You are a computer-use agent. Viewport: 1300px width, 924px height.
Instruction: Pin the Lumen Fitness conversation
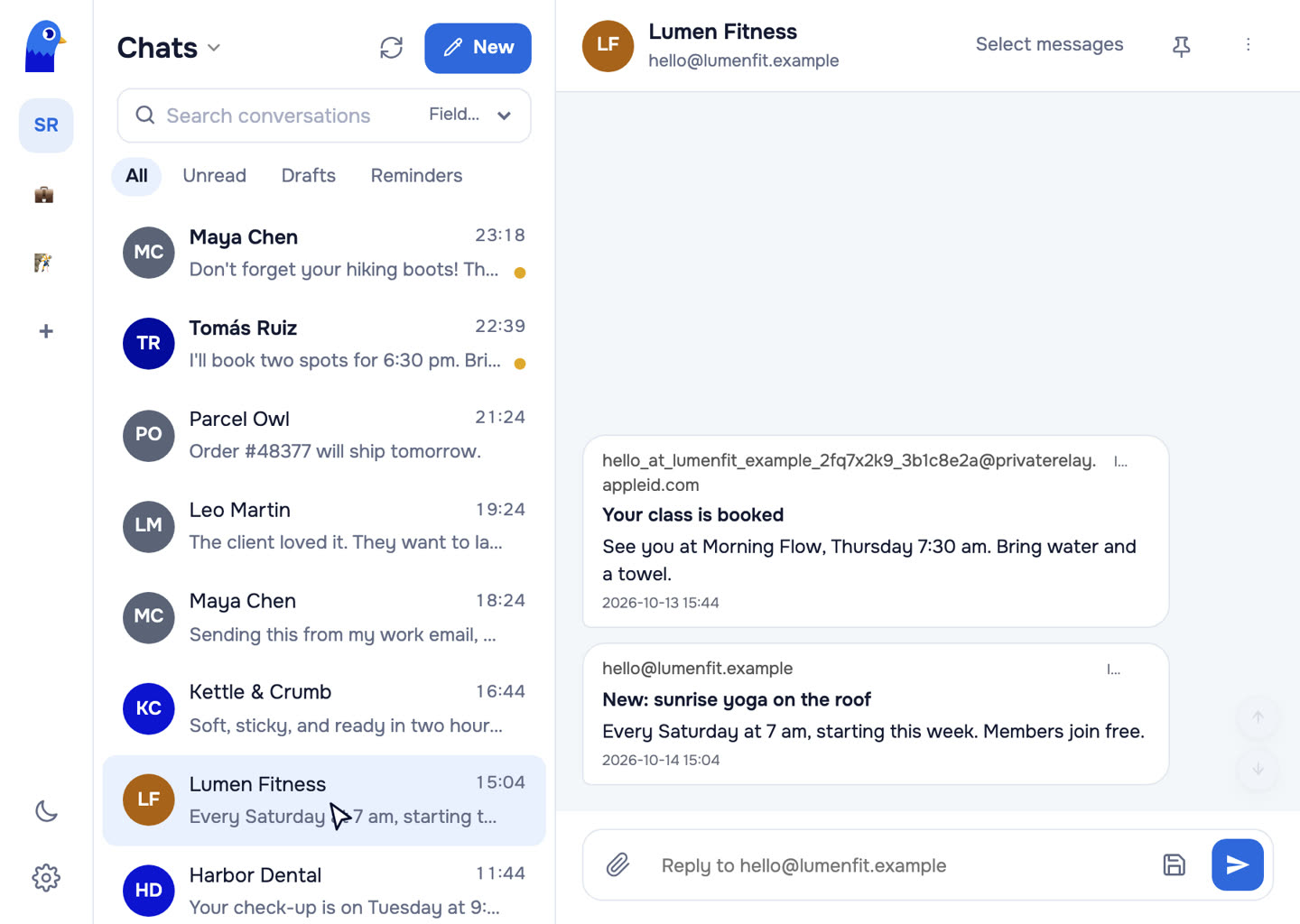click(1181, 46)
